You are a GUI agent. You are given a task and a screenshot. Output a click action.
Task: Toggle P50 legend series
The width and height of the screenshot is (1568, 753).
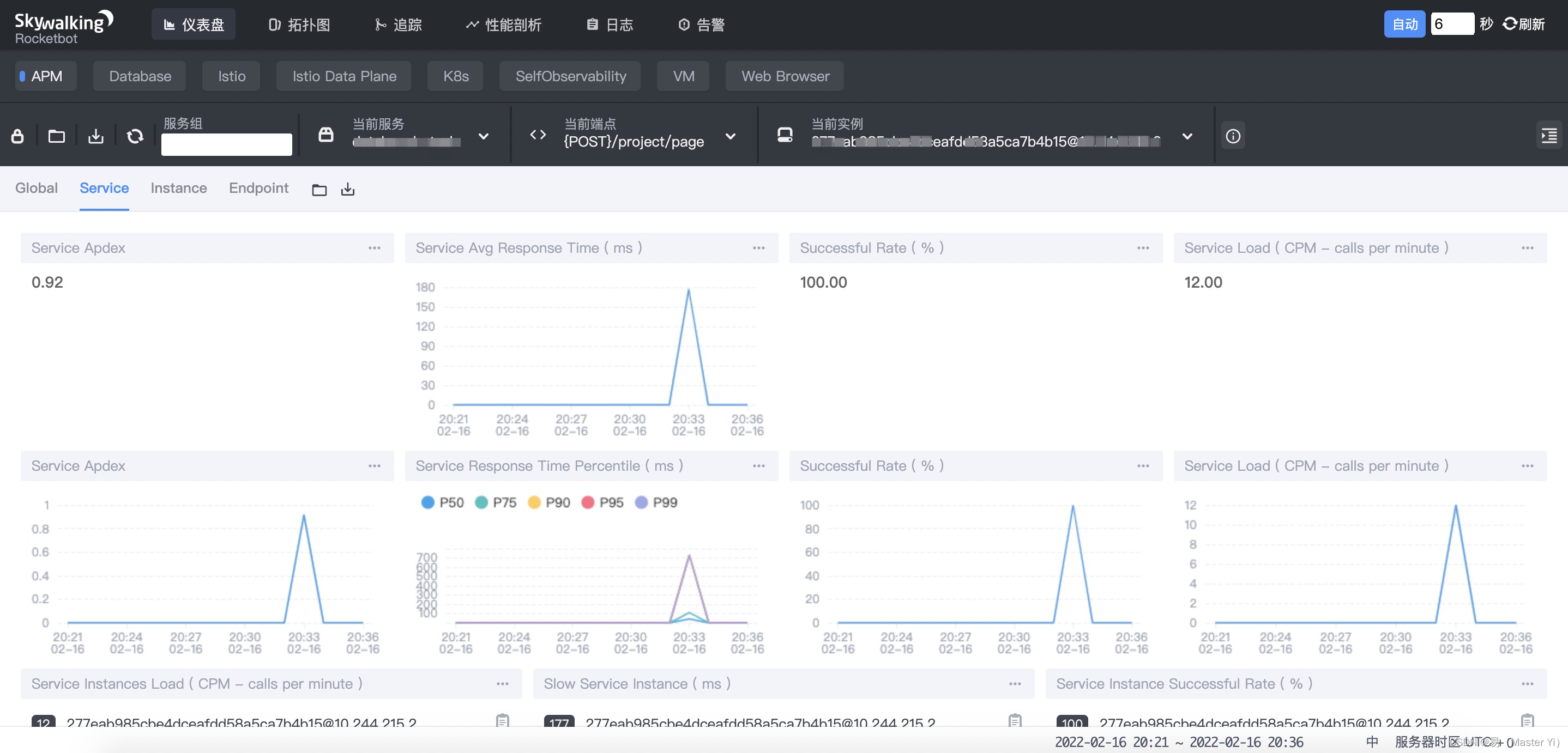(x=443, y=503)
